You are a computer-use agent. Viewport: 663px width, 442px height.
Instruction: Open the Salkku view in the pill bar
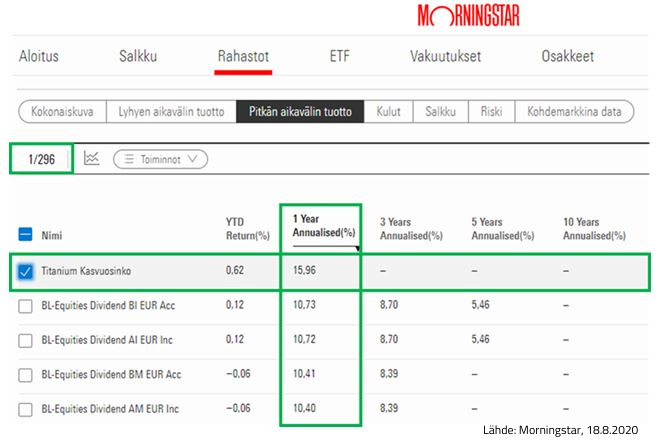(x=441, y=112)
